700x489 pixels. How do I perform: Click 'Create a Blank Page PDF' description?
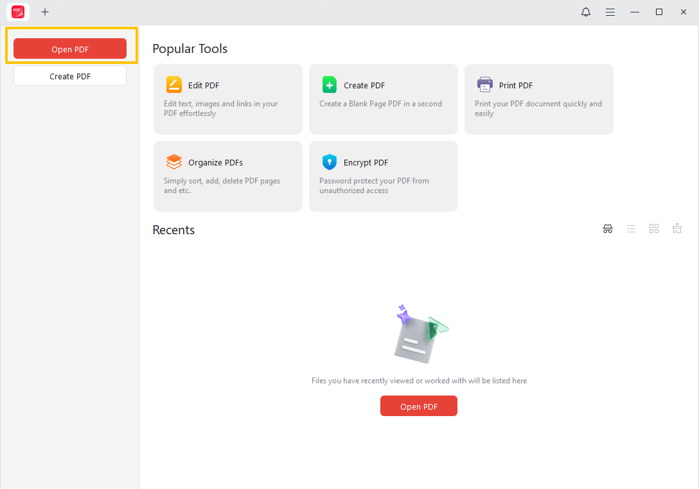(381, 104)
